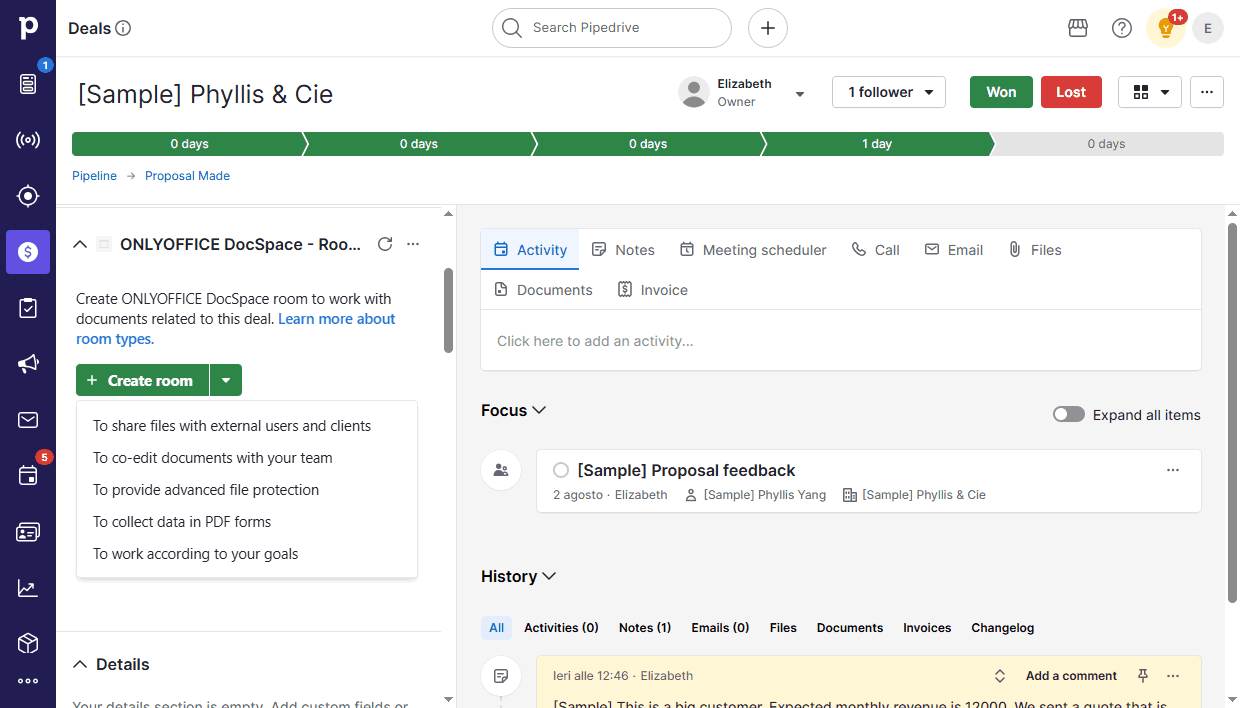Select To provide advanced file protection
Screen dimensions: 1240x708
(x=246, y=490)
